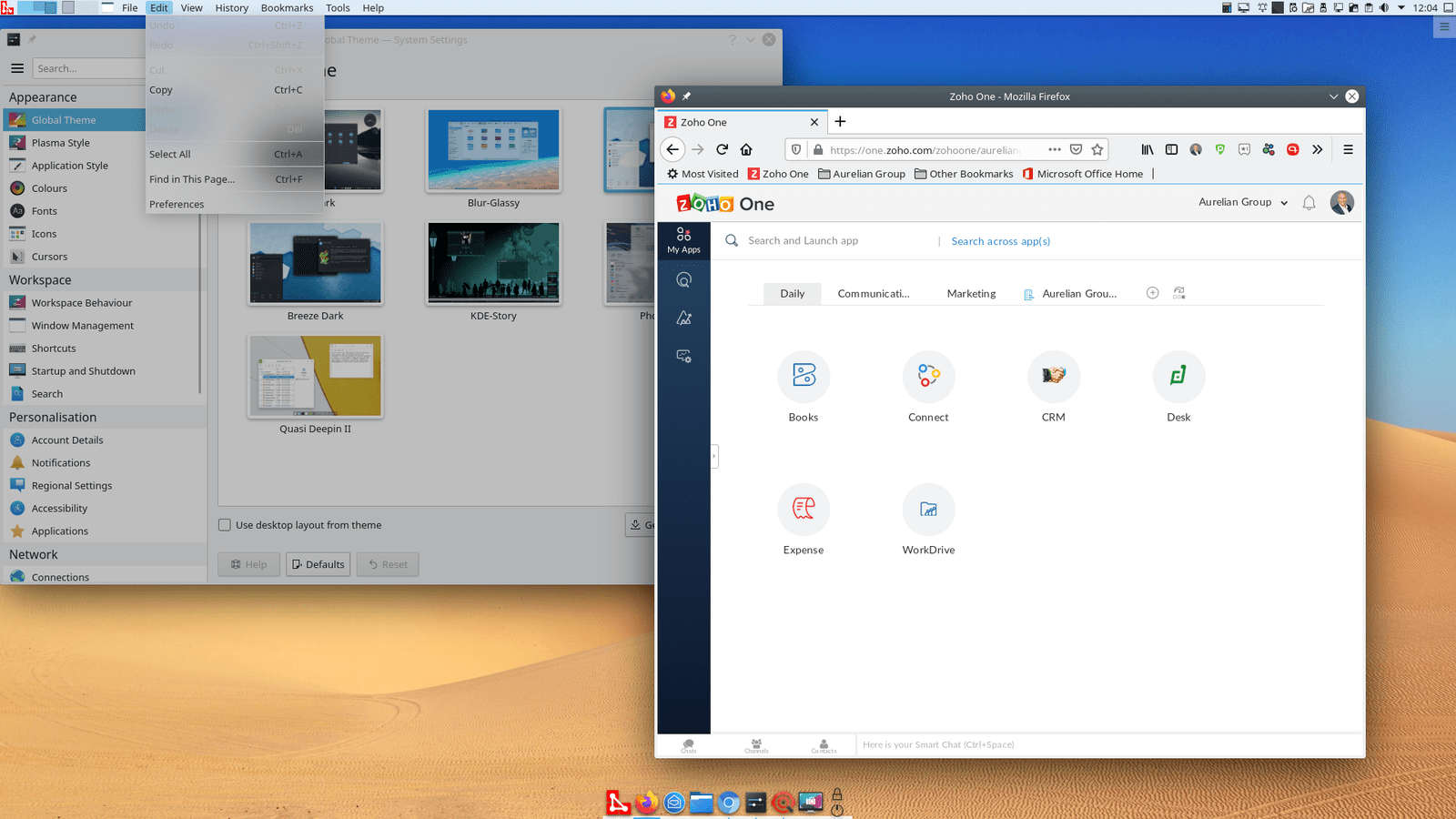This screenshot has width=1456, height=819.
Task: Open the Other Bookmarks folder
Action: pyautogui.click(x=964, y=174)
